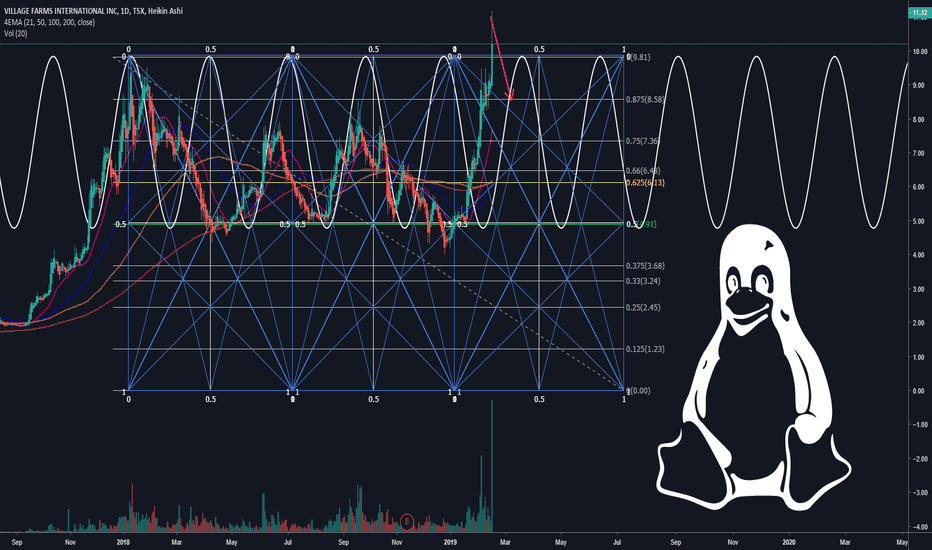Click the Fib level label 0.25(2.45)
Screen dimensions: 932x550
tap(643, 307)
